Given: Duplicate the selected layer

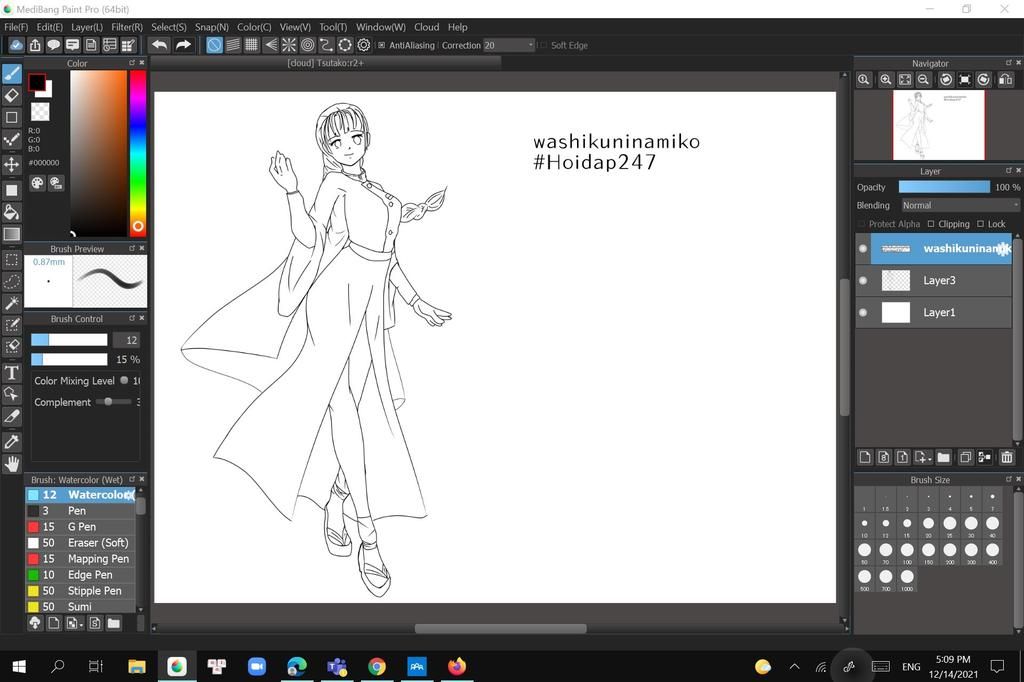Looking at the screenshot, I should tap(965, 457).
